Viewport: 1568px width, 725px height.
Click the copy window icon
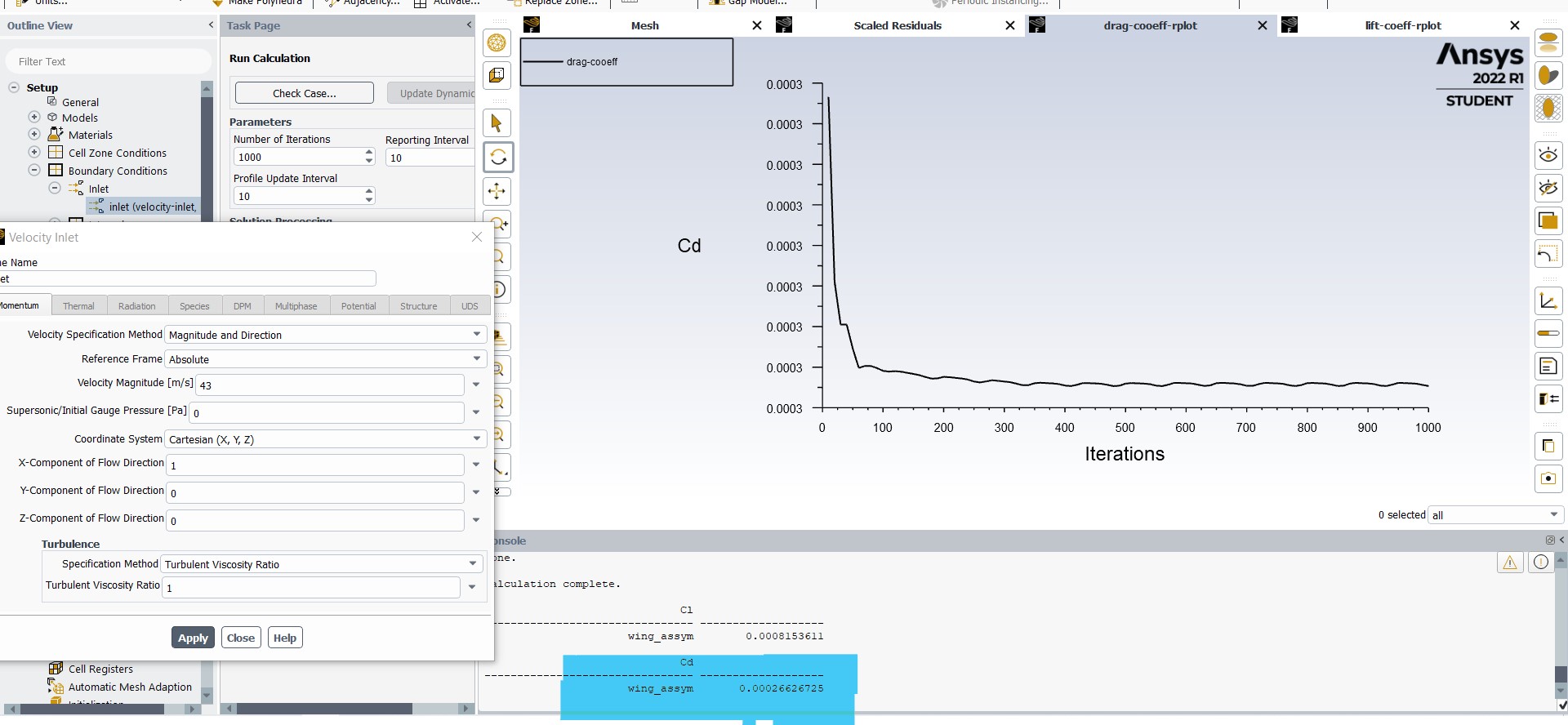(1548, 446)
